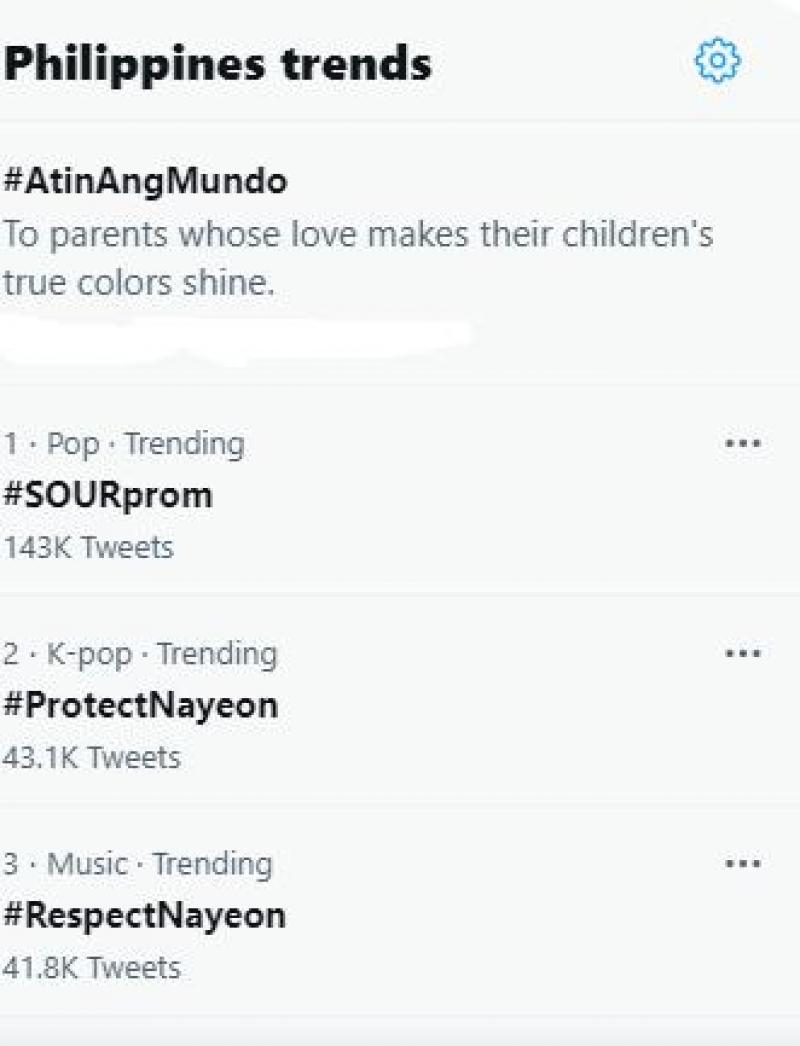This screenshot has height=1046, width=800.
Task: Click the Philippines trends heading
Action: click(x=218, y=65)
